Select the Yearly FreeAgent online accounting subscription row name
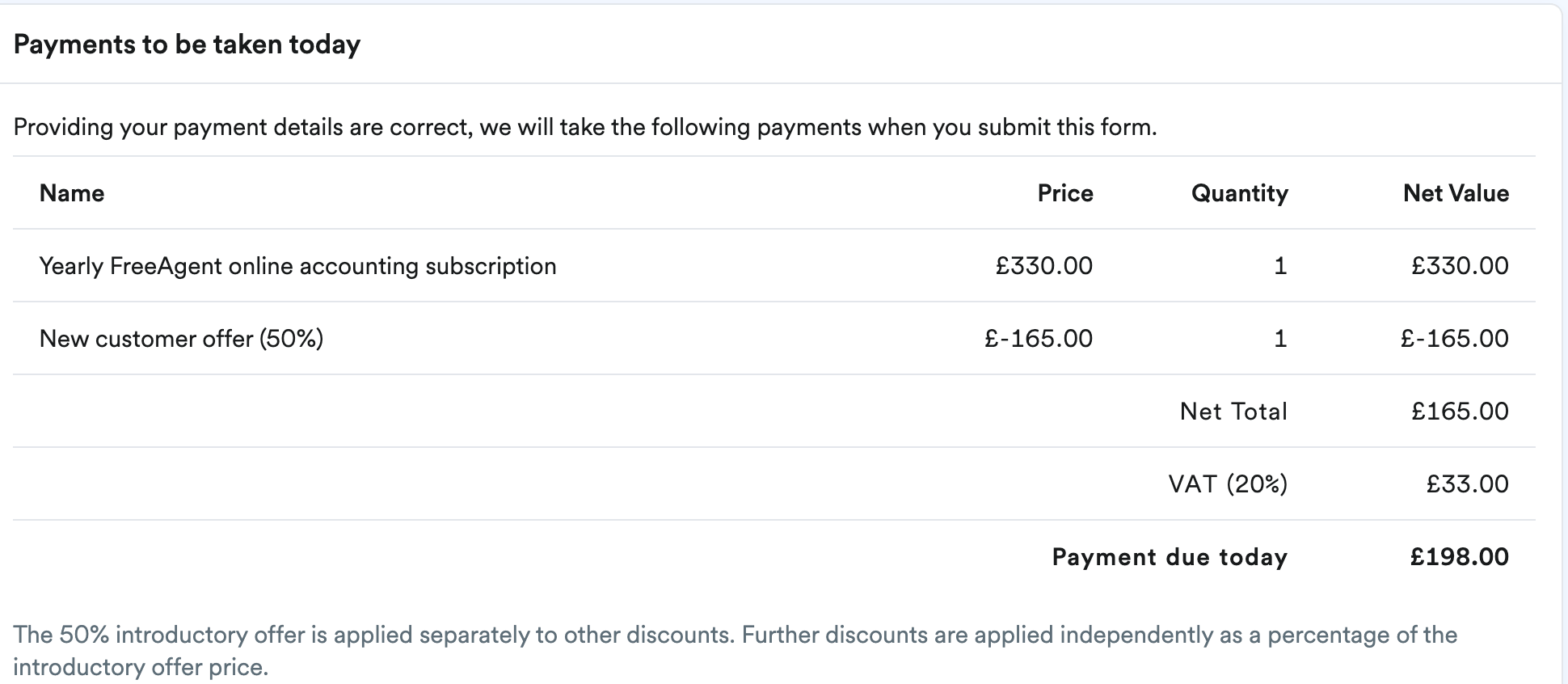This screenshot has height=684, width=1568. pyautogui.click(x=297, y=266)
